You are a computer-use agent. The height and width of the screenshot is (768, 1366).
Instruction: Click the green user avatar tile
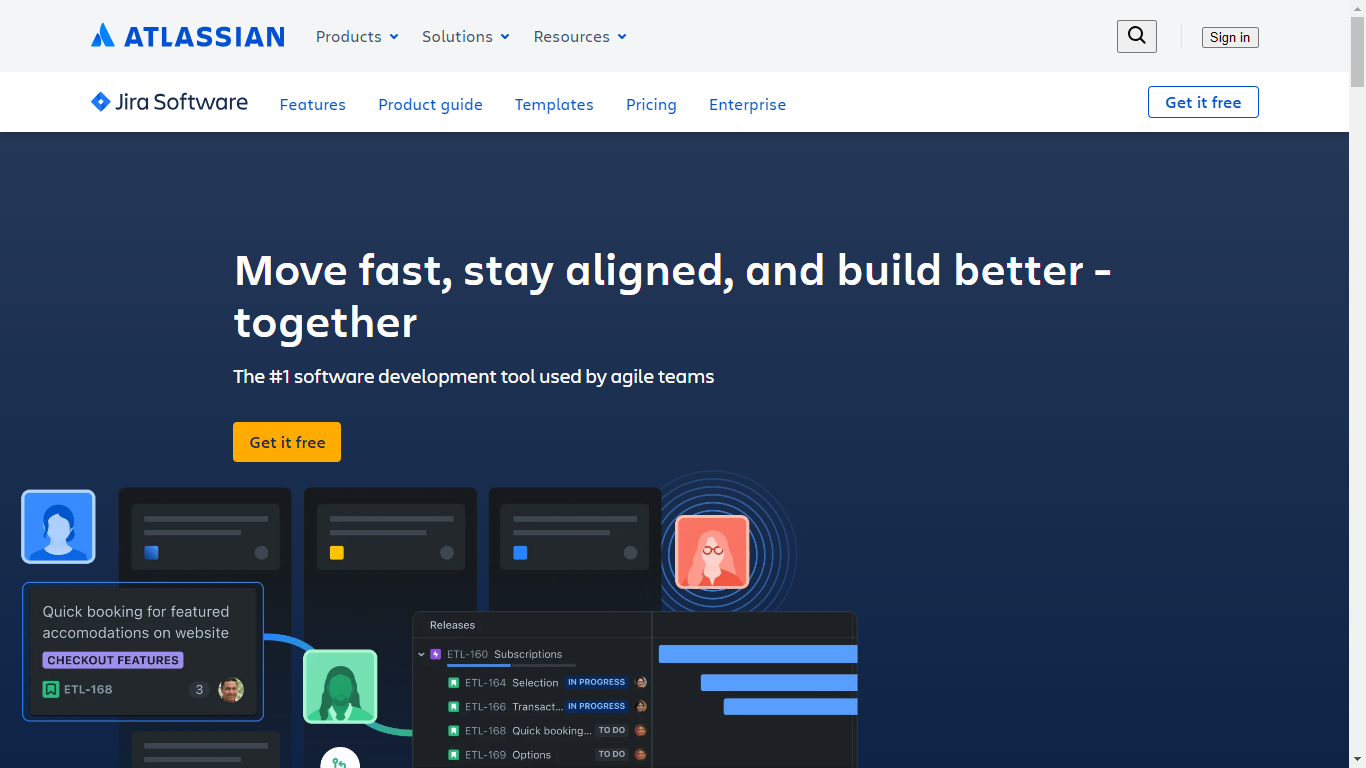point(340,686)
